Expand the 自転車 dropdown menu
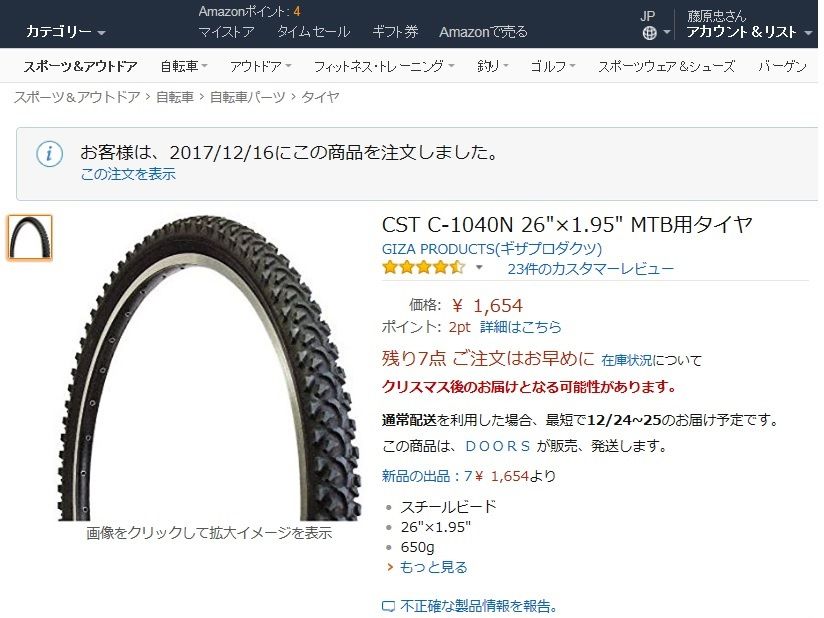824x618 pixels. (x=184, y=66)
